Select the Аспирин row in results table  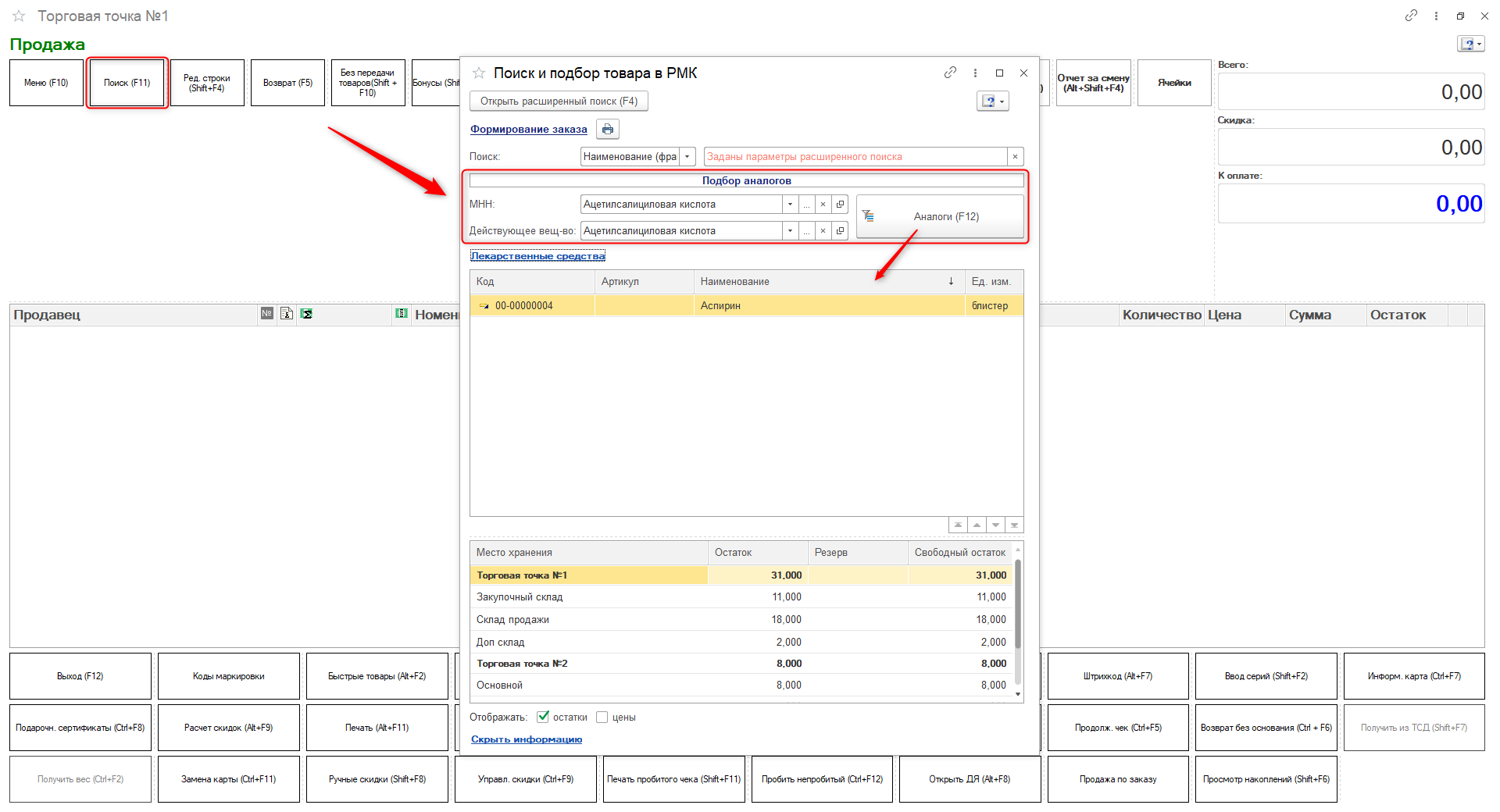pos(746,305)
